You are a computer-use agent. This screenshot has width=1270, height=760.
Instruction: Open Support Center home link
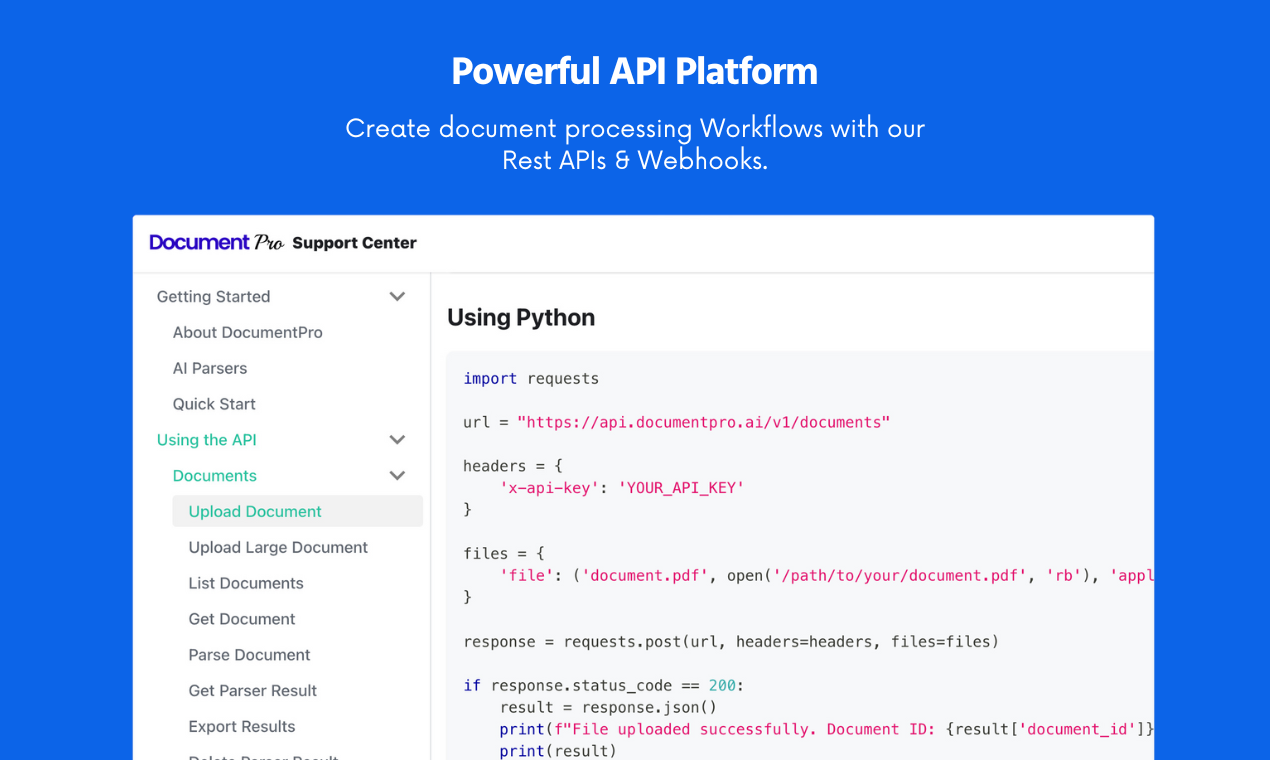click(354, 242)
